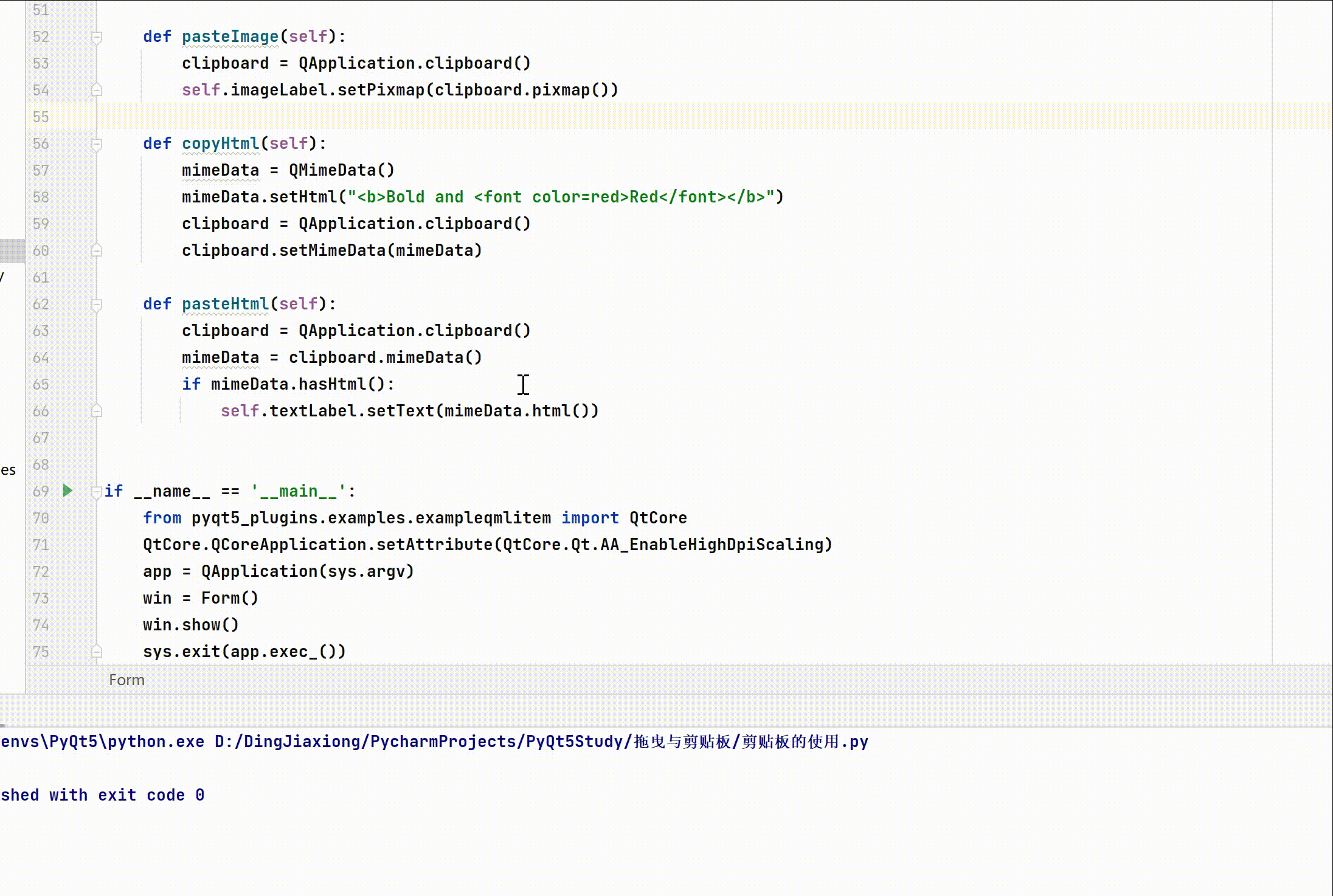Open the .py file path link in console

(x=541, y=742)
